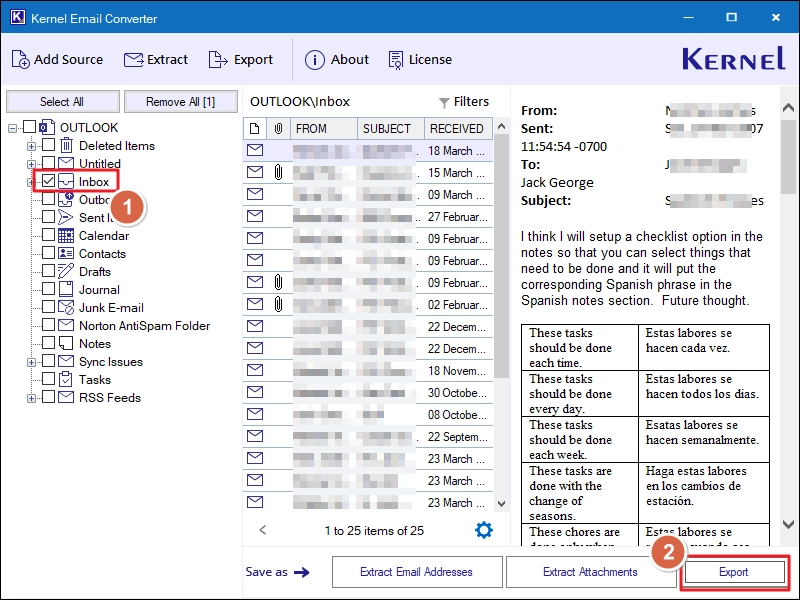Screen dimensions: 800x600
Task: Click the Export document icon in toolbar
Action: (218, 60)
